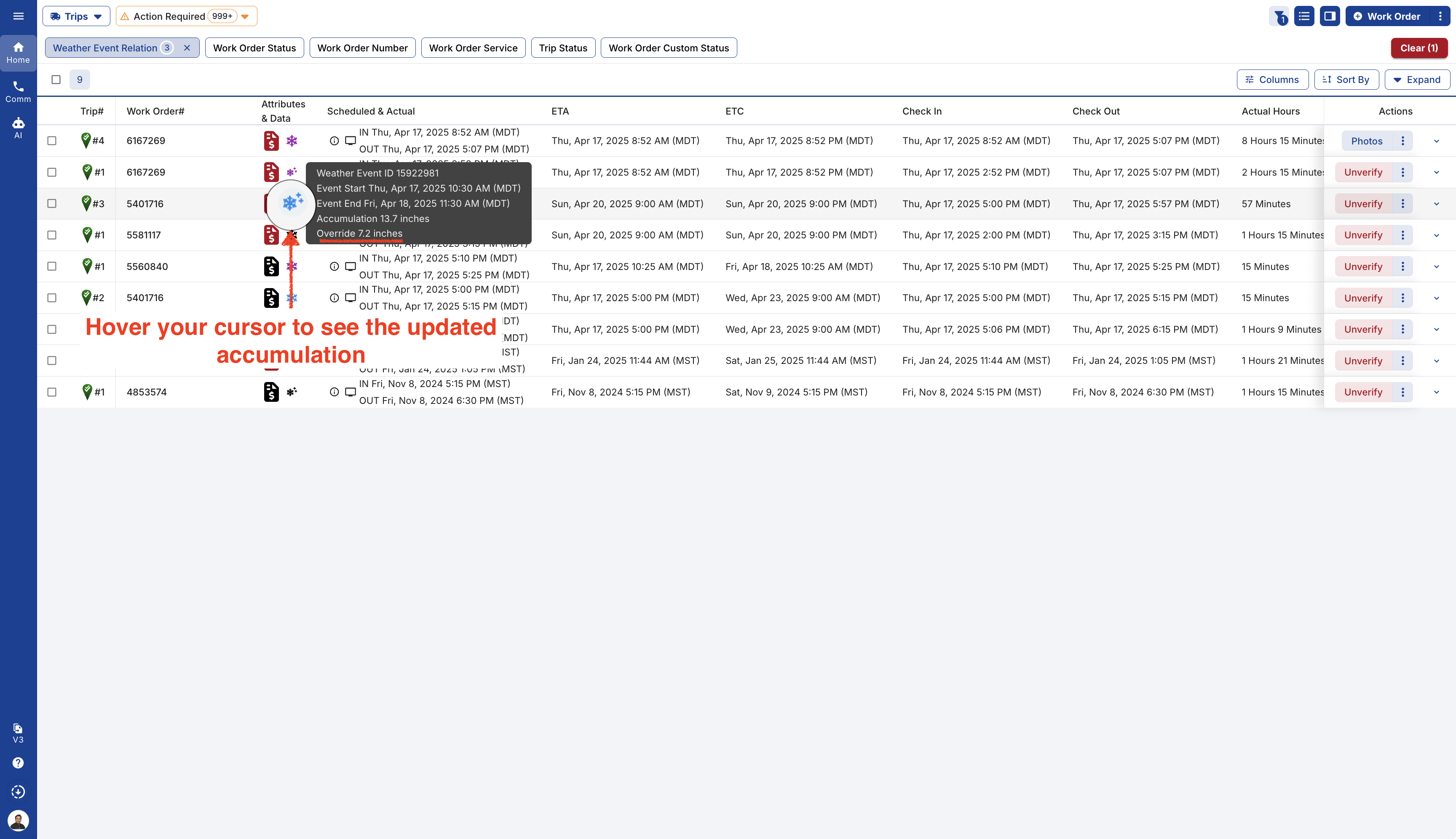Viewport: 1456px width, 839px height.
Task: Open the Columns button
Action: pos(1272,80)
